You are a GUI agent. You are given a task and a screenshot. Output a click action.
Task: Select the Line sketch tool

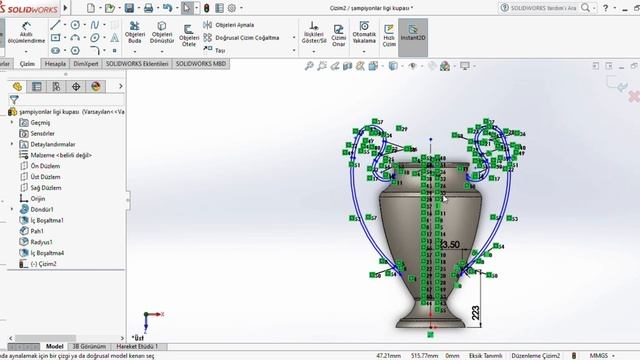(x=55, y=25)
